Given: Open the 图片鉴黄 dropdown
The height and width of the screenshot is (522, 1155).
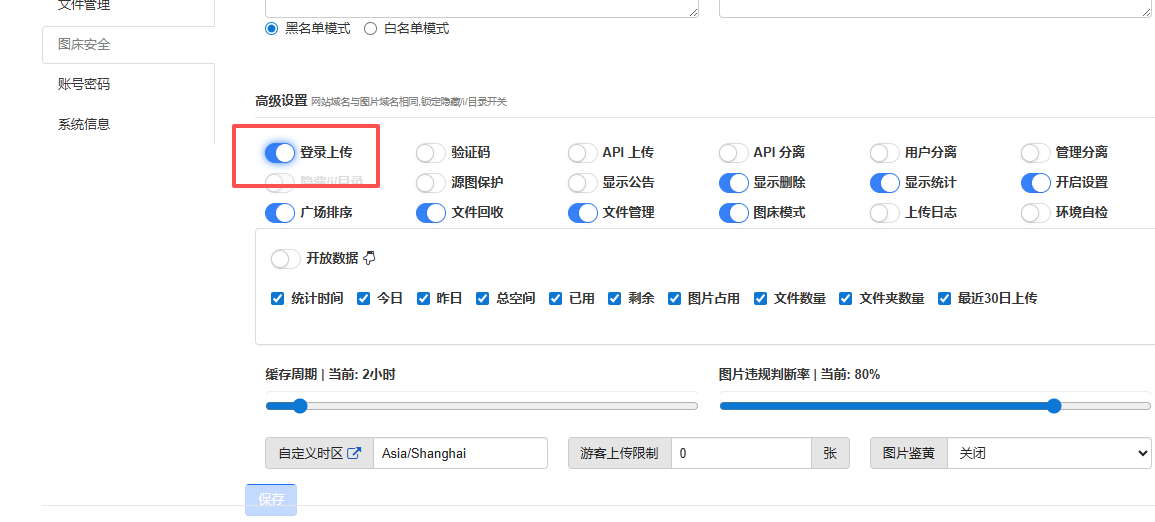Looking at the screenshot, I should click(1048, 453).
